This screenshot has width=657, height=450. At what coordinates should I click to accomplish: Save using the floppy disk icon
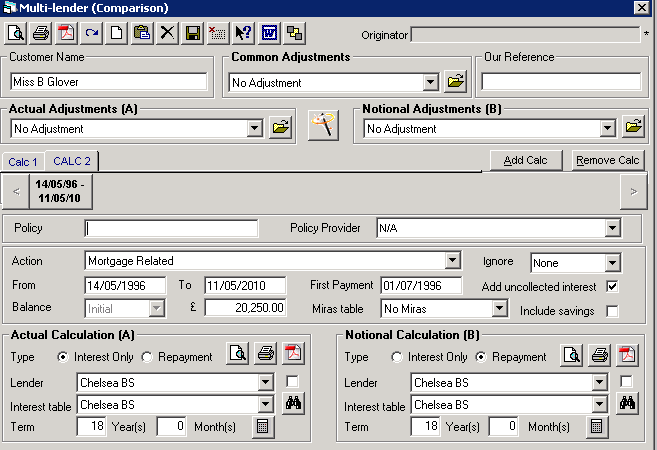[193, 33]
